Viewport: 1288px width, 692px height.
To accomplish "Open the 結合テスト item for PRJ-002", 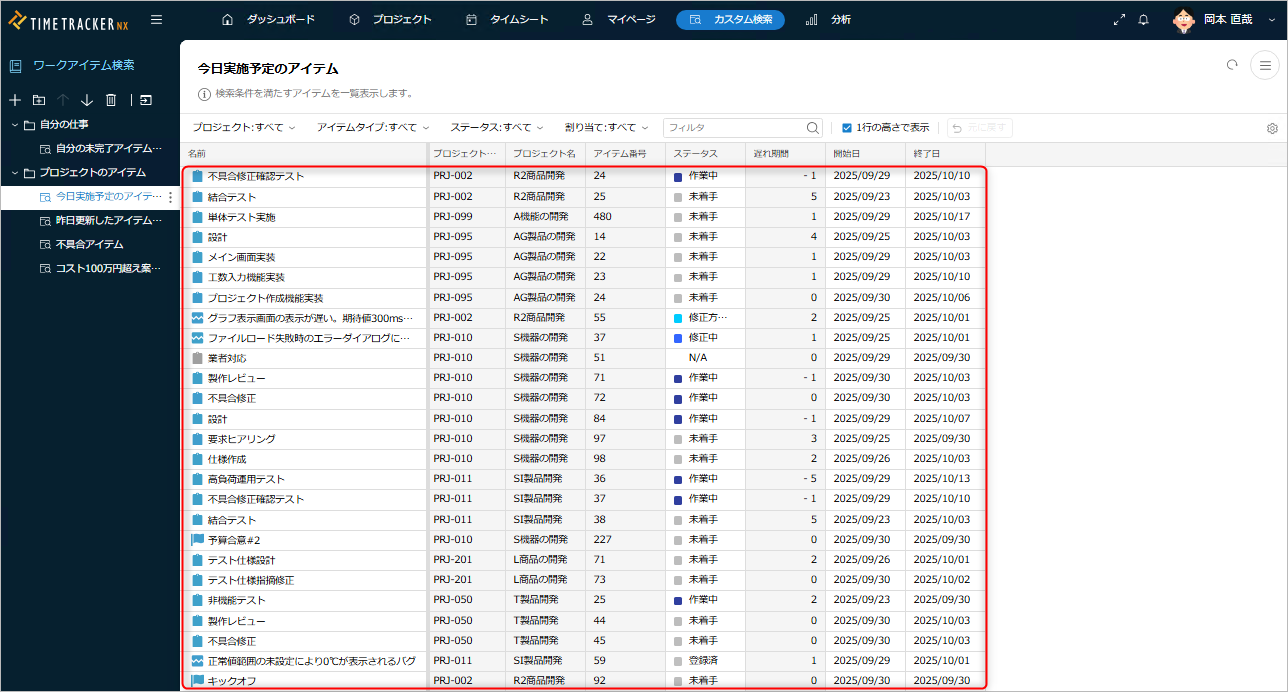I will point(232,197).
